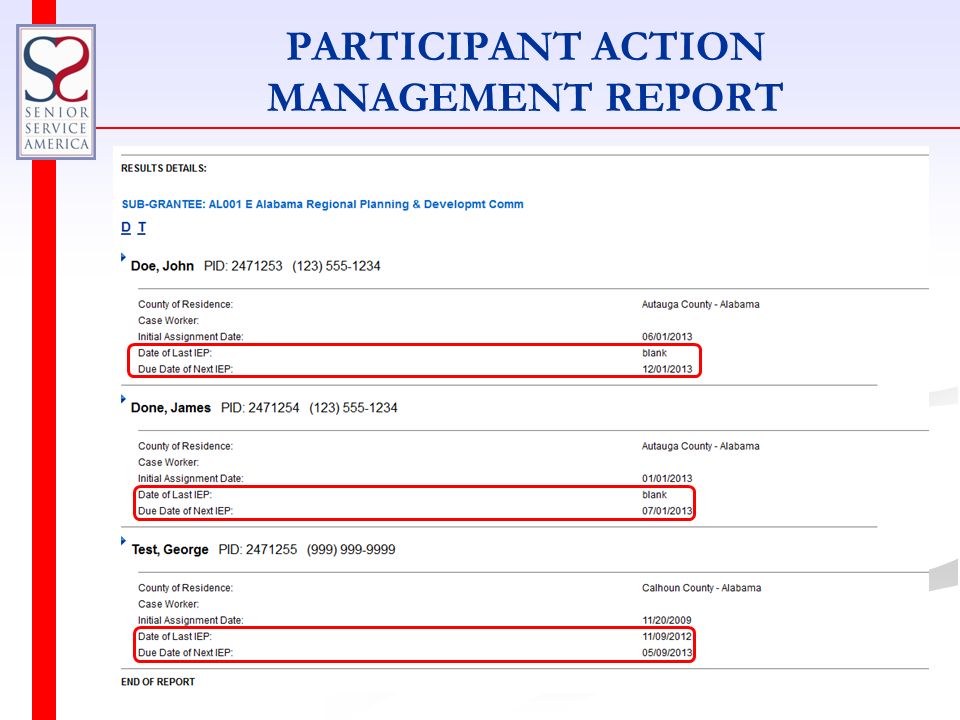The width and height of the screenshot is (960, 720).
Task: Click Initial Assignment Date value 06/01/2013
Action: (667, 337)
